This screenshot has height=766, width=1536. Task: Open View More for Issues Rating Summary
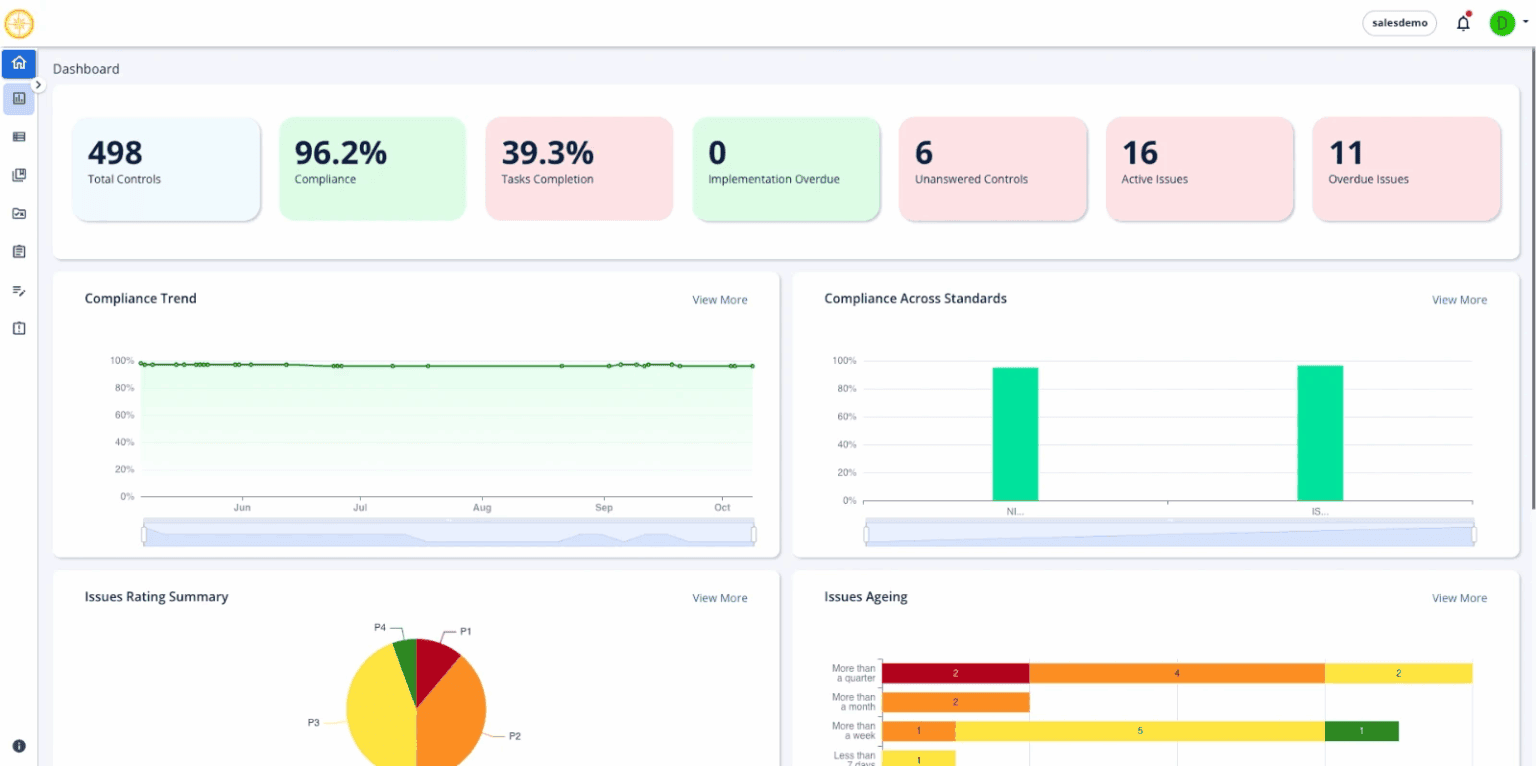coord(719,598)
